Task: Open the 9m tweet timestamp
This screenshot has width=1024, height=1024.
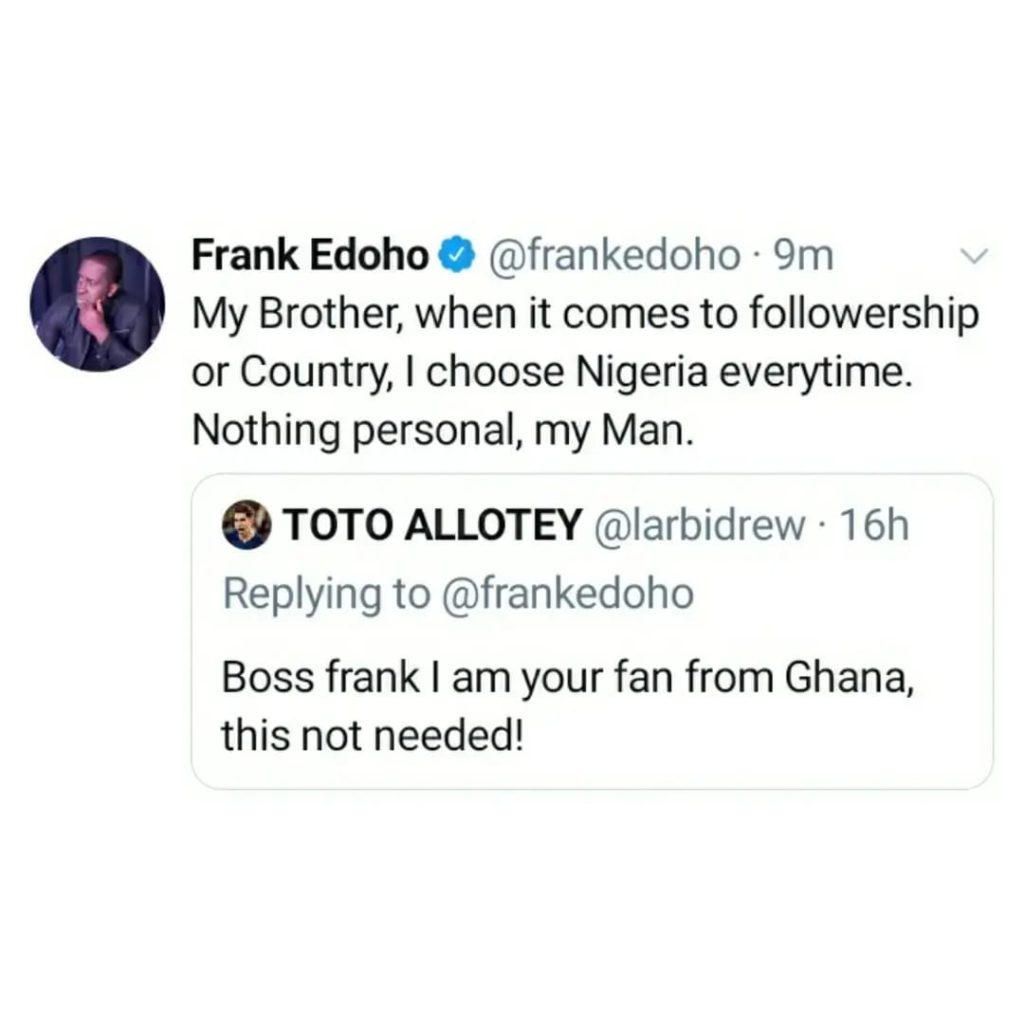Action: point(803,258)
